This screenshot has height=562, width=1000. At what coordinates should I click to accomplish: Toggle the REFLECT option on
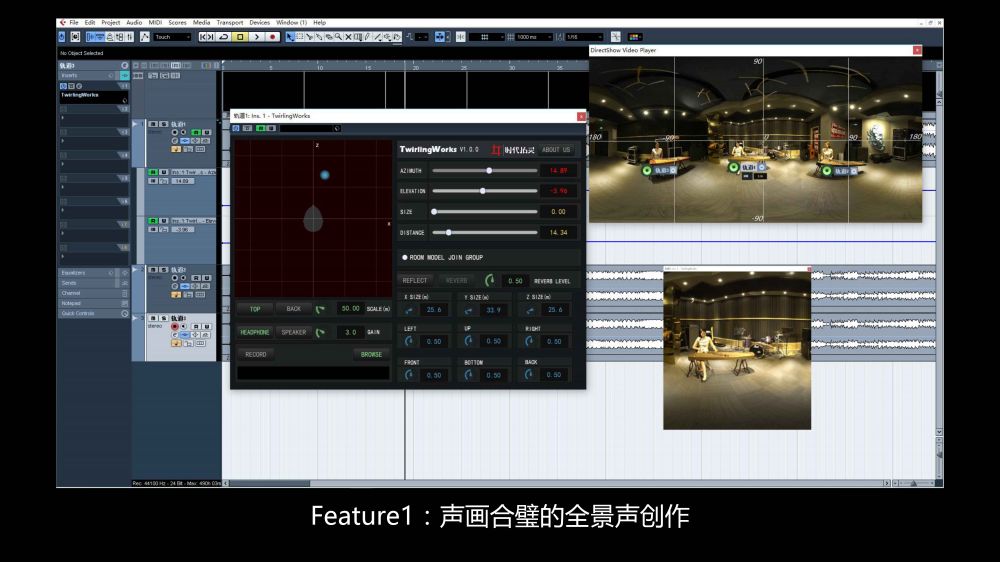[414, 281]
